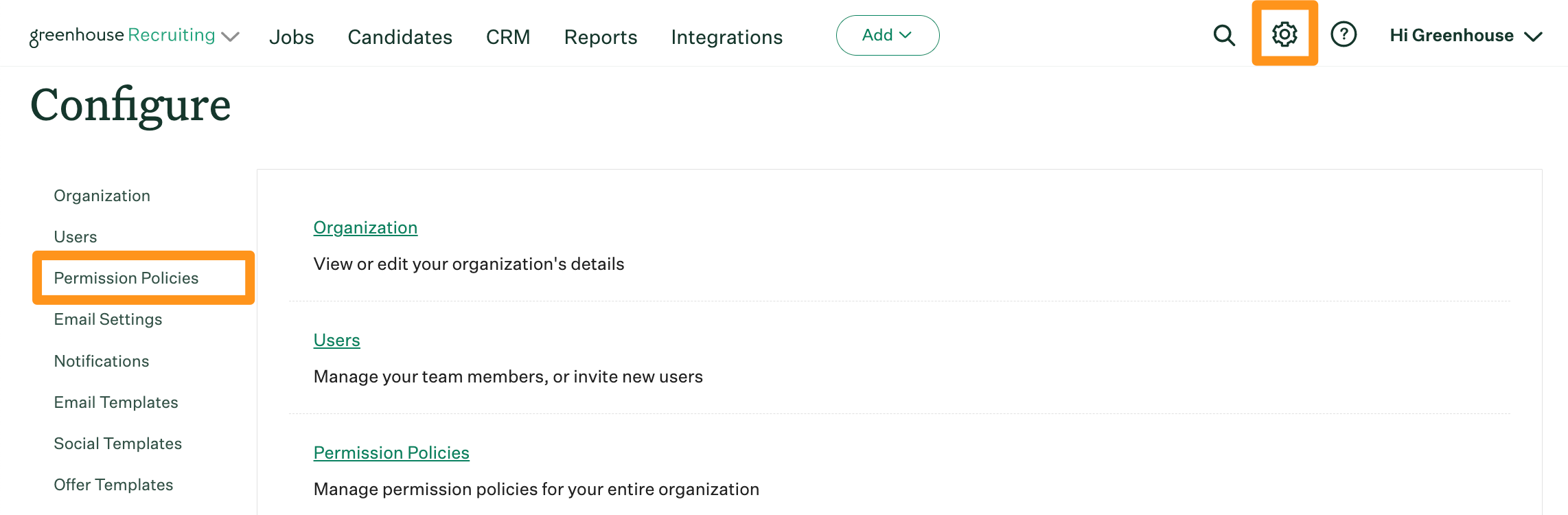Select Users in the left sidebar
Viewport: 1568px width, 515px height.
tap(76, 237)
